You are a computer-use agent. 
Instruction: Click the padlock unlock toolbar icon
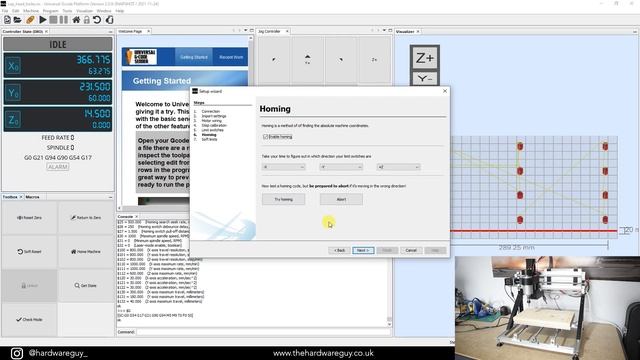coord(87,20)
